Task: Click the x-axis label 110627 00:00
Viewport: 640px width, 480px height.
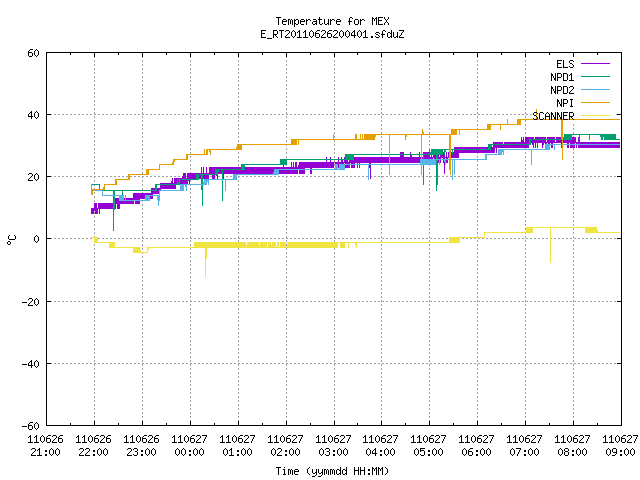Action: pos(189,446)
